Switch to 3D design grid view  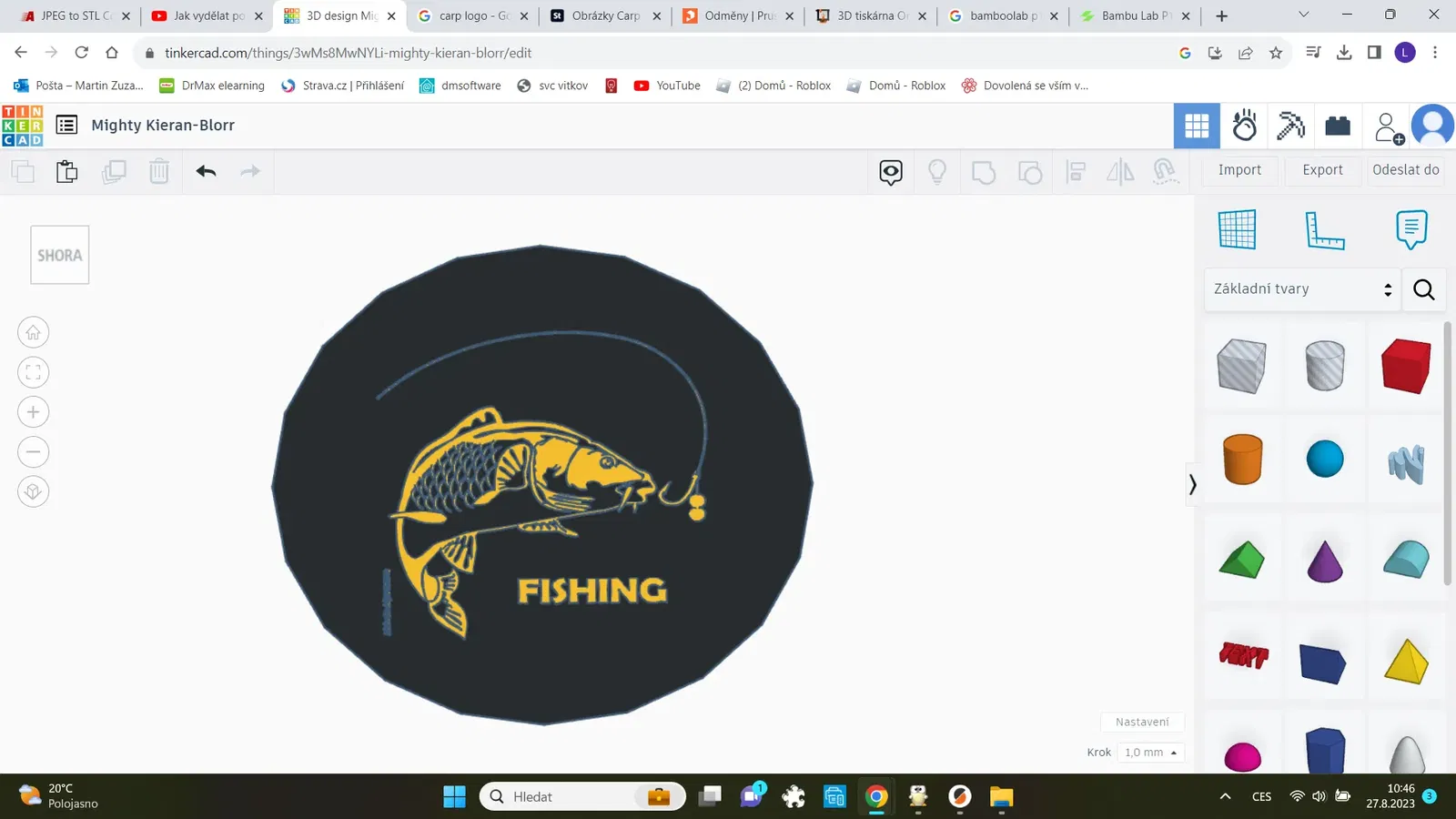[x=1197, y=126]
